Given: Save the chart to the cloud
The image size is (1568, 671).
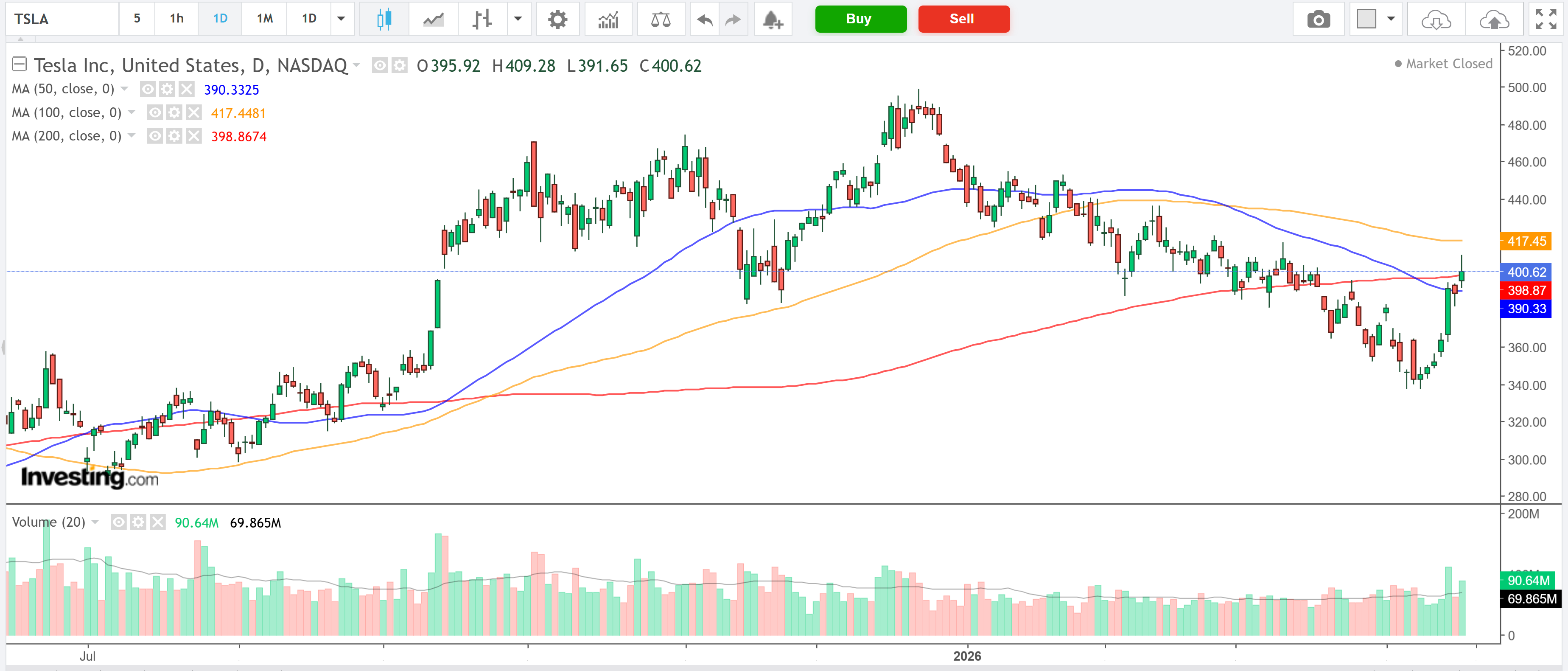Looking at the screenshot, I should tap(1495, 19).
